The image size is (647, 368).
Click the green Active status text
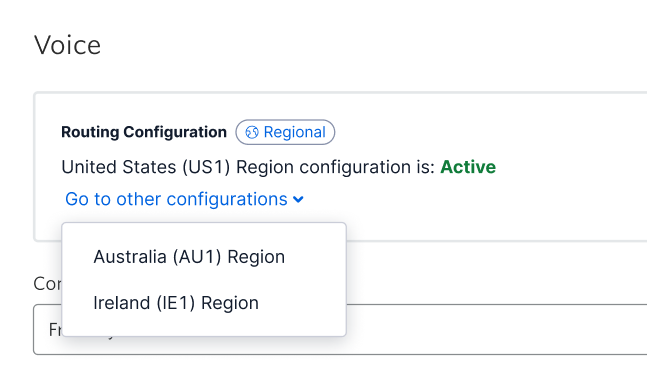[468, 167]
